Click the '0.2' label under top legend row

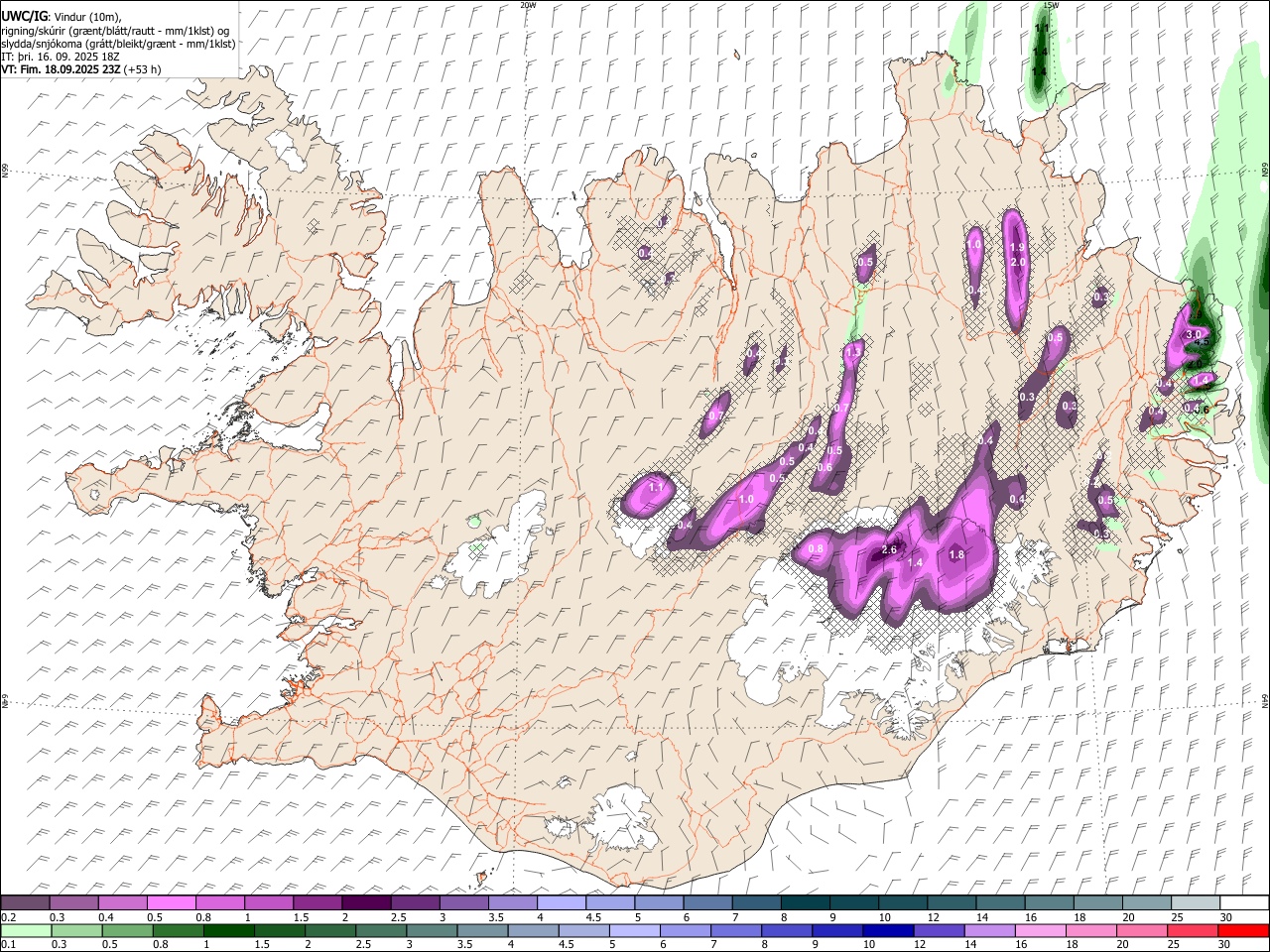8,917
